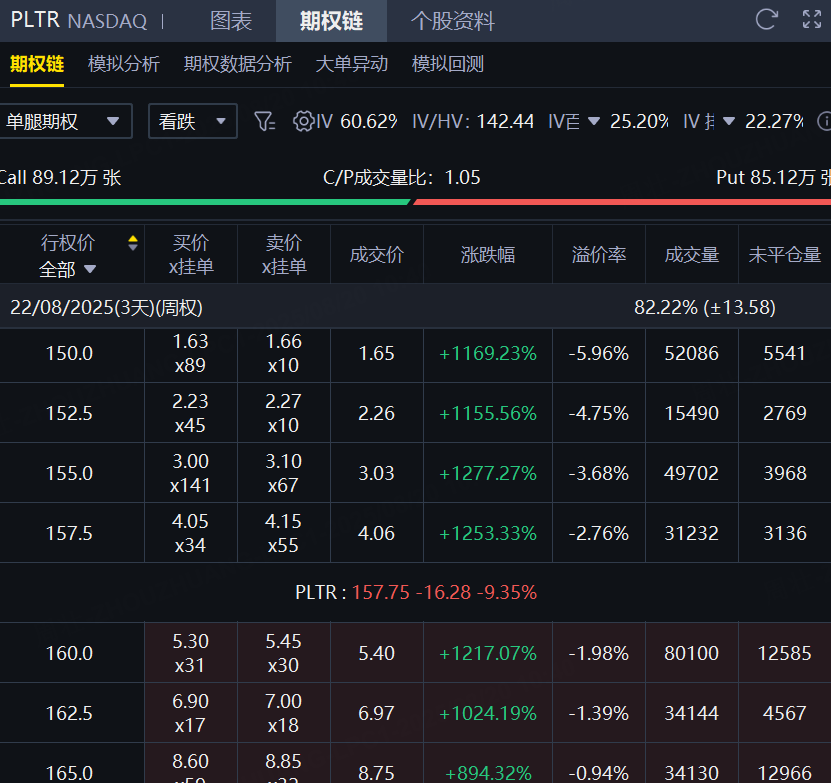The width and height of the screenshot is (831, 783).
Task: Open the IV rank dropdown arrow before 22.27%
Action: click(x=728, y=121)
